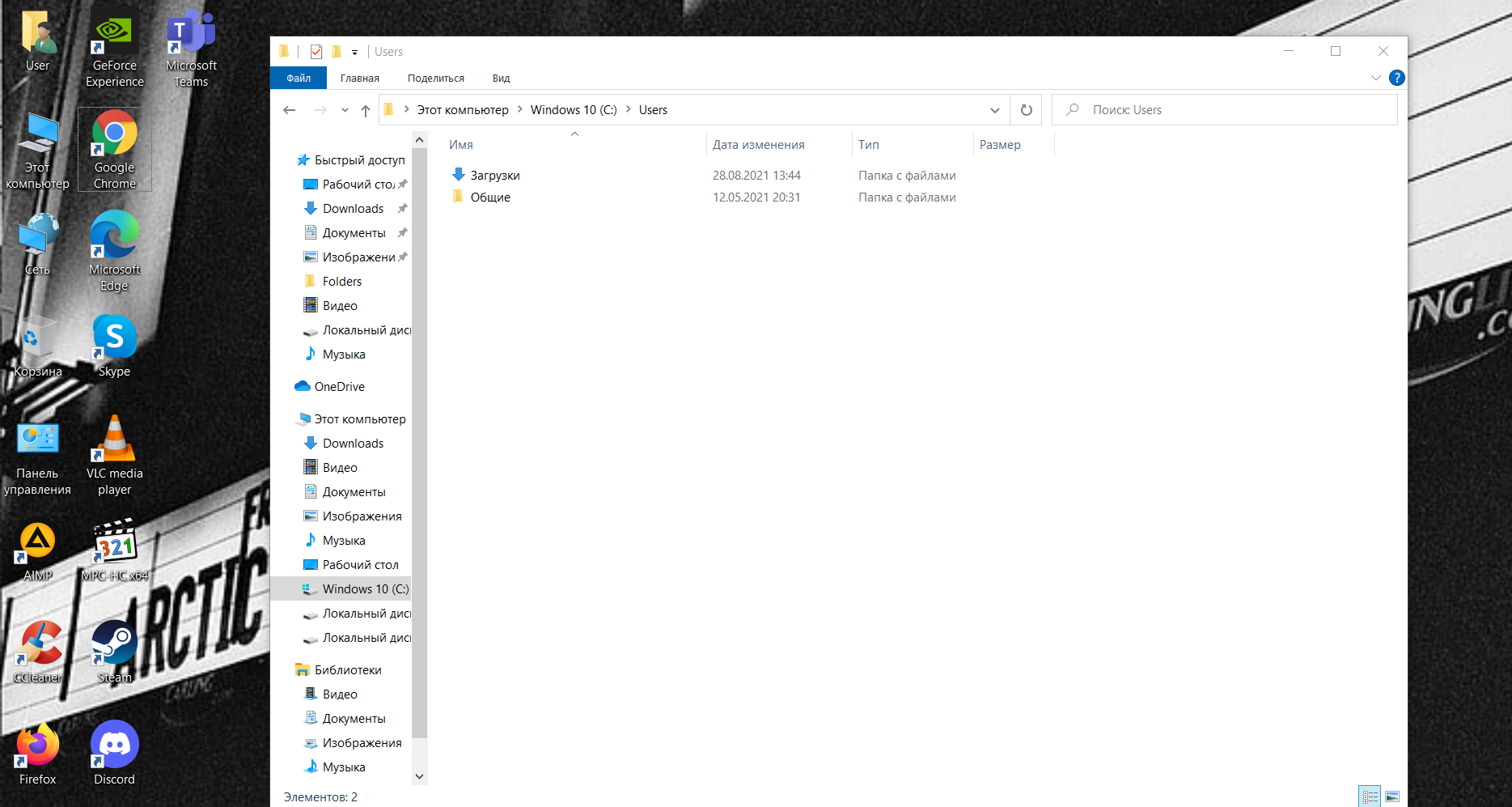1512x807 pixels.
Task: Open the Сеть desktop icon
Action: 37,244
